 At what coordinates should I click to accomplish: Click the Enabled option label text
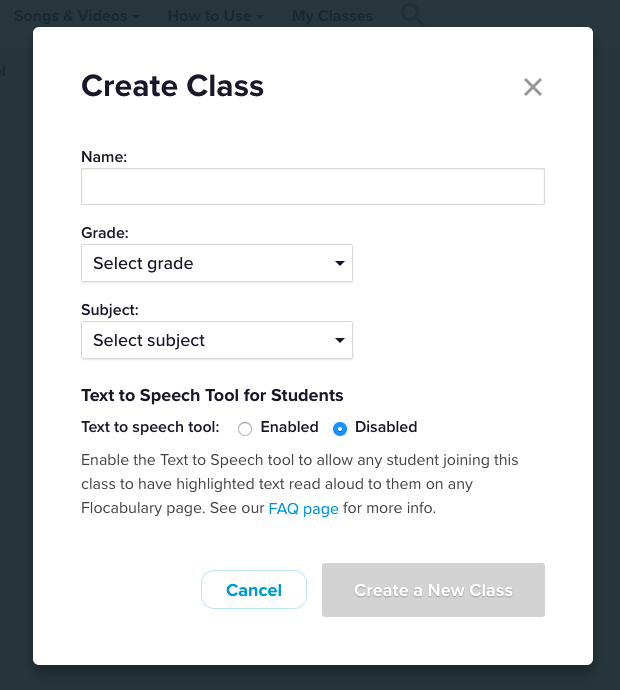coord(289,427)
